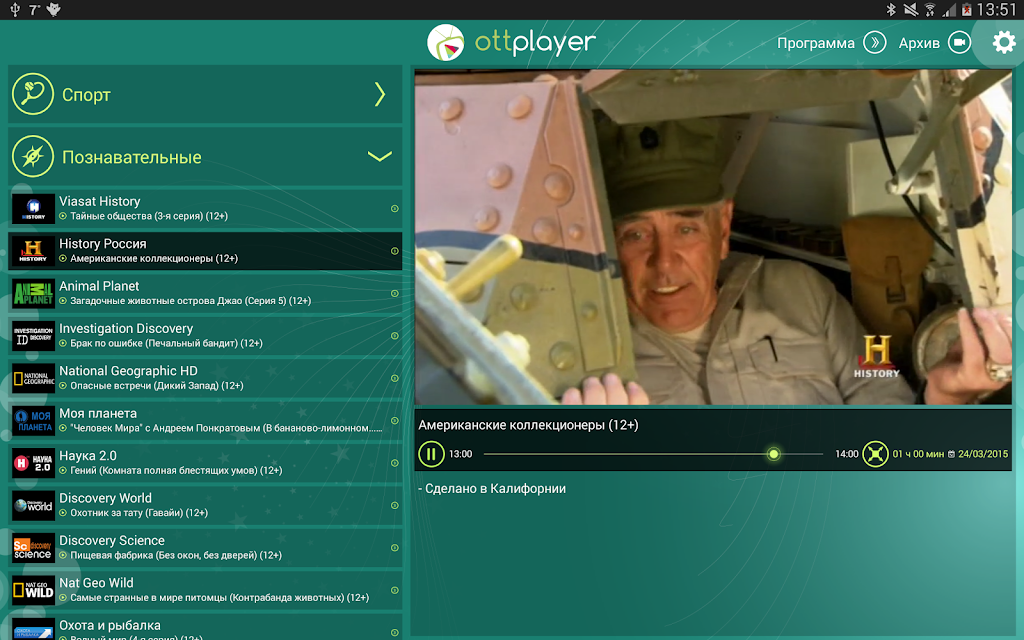Click the Наука 2.0 row's right indicator
Screen dimensions: 1024x640
tap(394, 463)
